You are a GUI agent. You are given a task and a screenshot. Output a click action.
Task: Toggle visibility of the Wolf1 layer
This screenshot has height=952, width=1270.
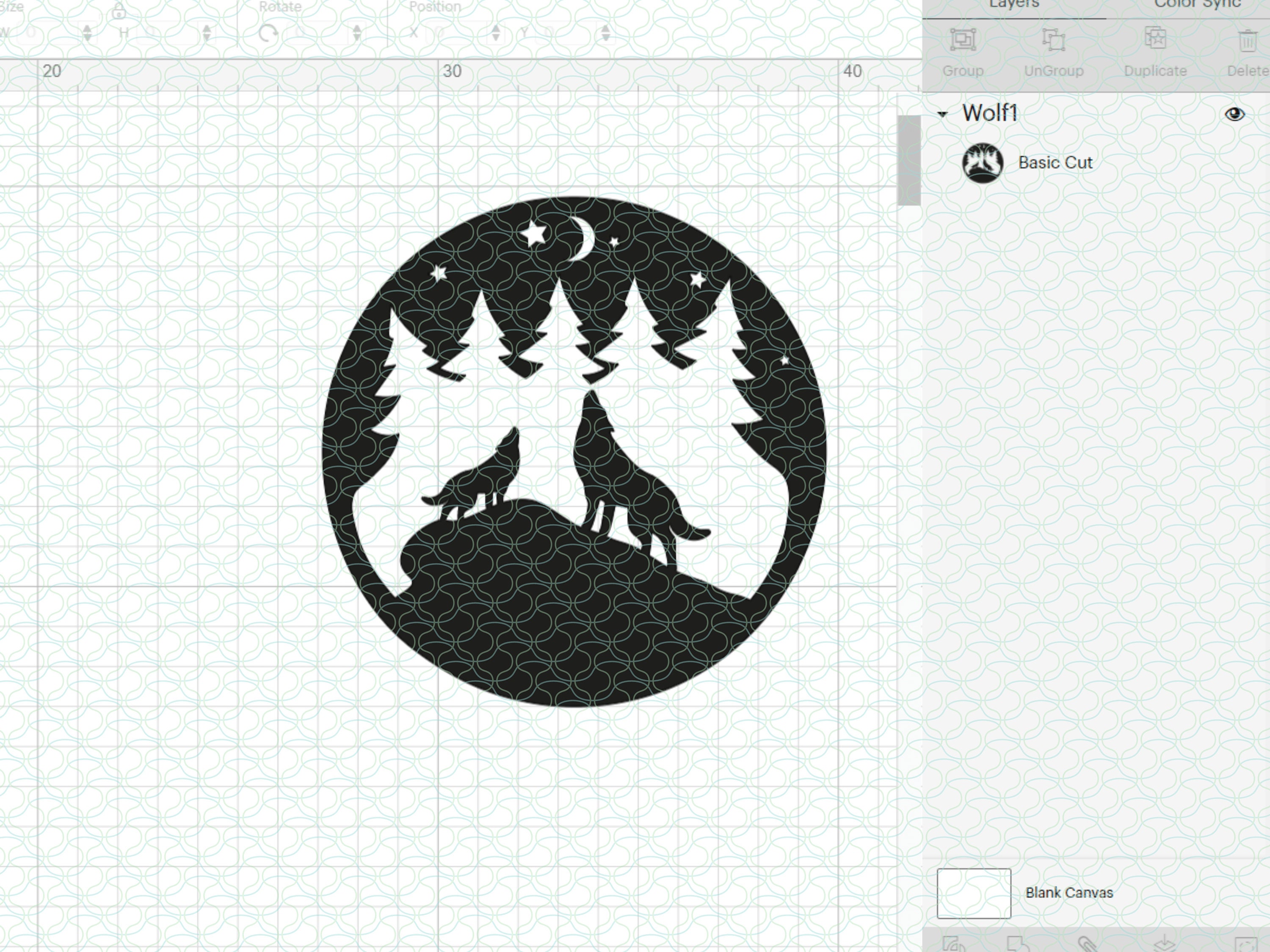(x=1236, y=114)
